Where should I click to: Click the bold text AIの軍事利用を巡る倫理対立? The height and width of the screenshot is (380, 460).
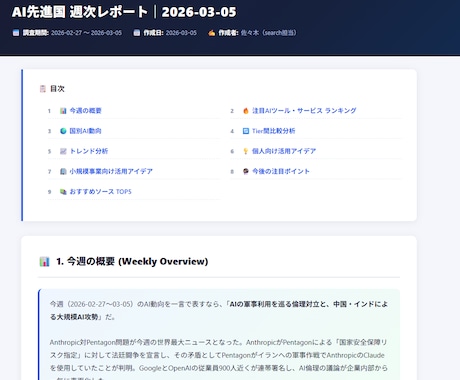(274, 304)
